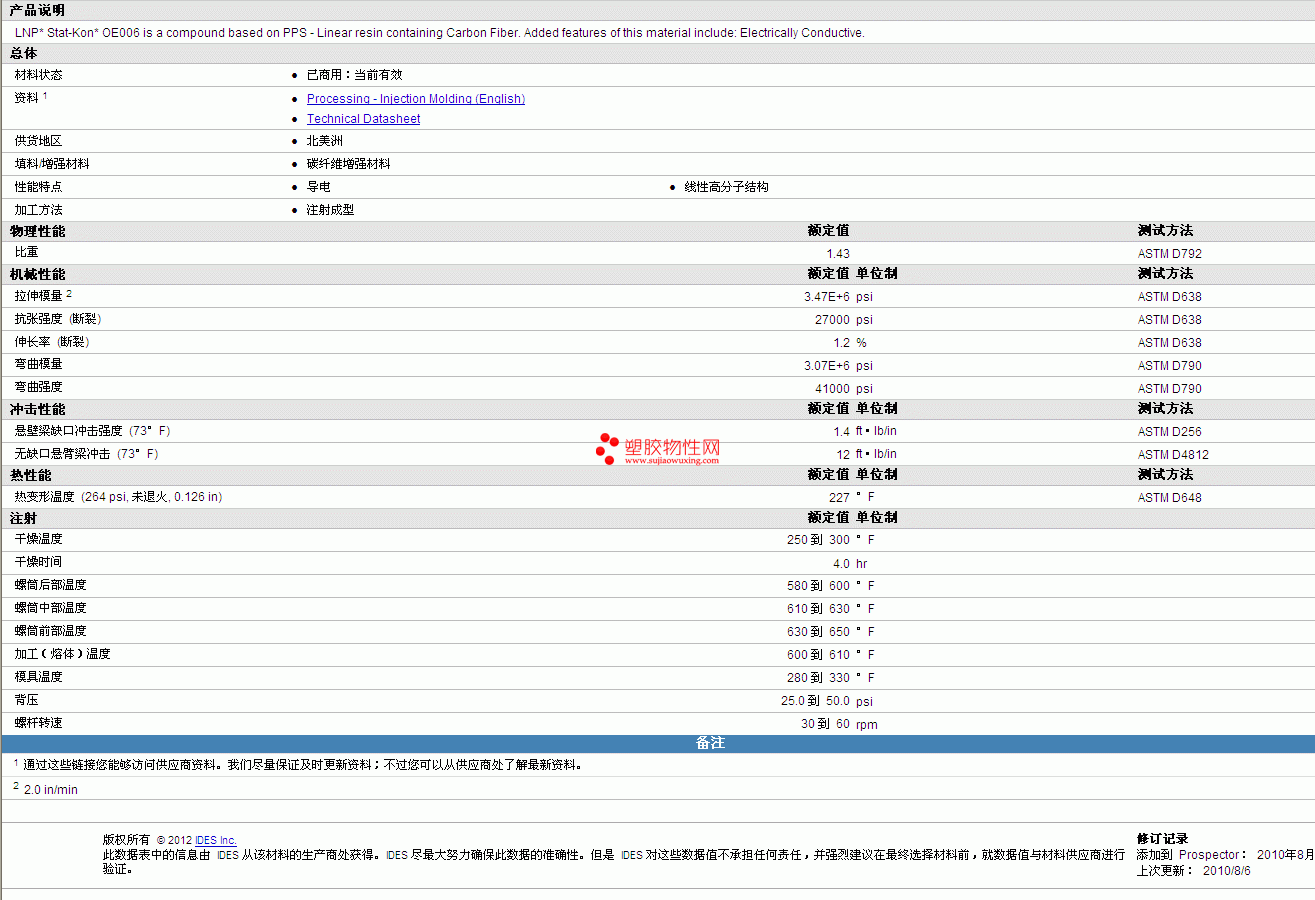
Task: Click the 填料/增强材料 row label
Action: click(x=52, y=164)
